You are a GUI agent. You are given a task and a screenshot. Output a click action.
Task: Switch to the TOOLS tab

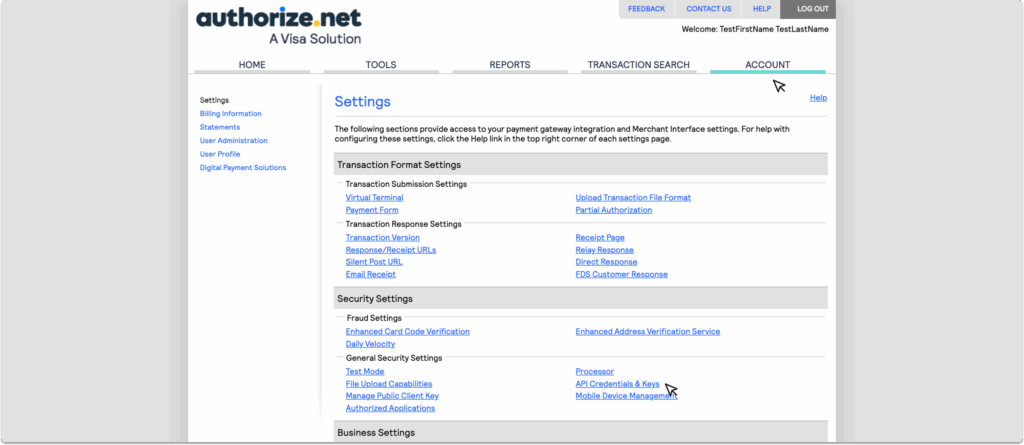click(381, 65)
